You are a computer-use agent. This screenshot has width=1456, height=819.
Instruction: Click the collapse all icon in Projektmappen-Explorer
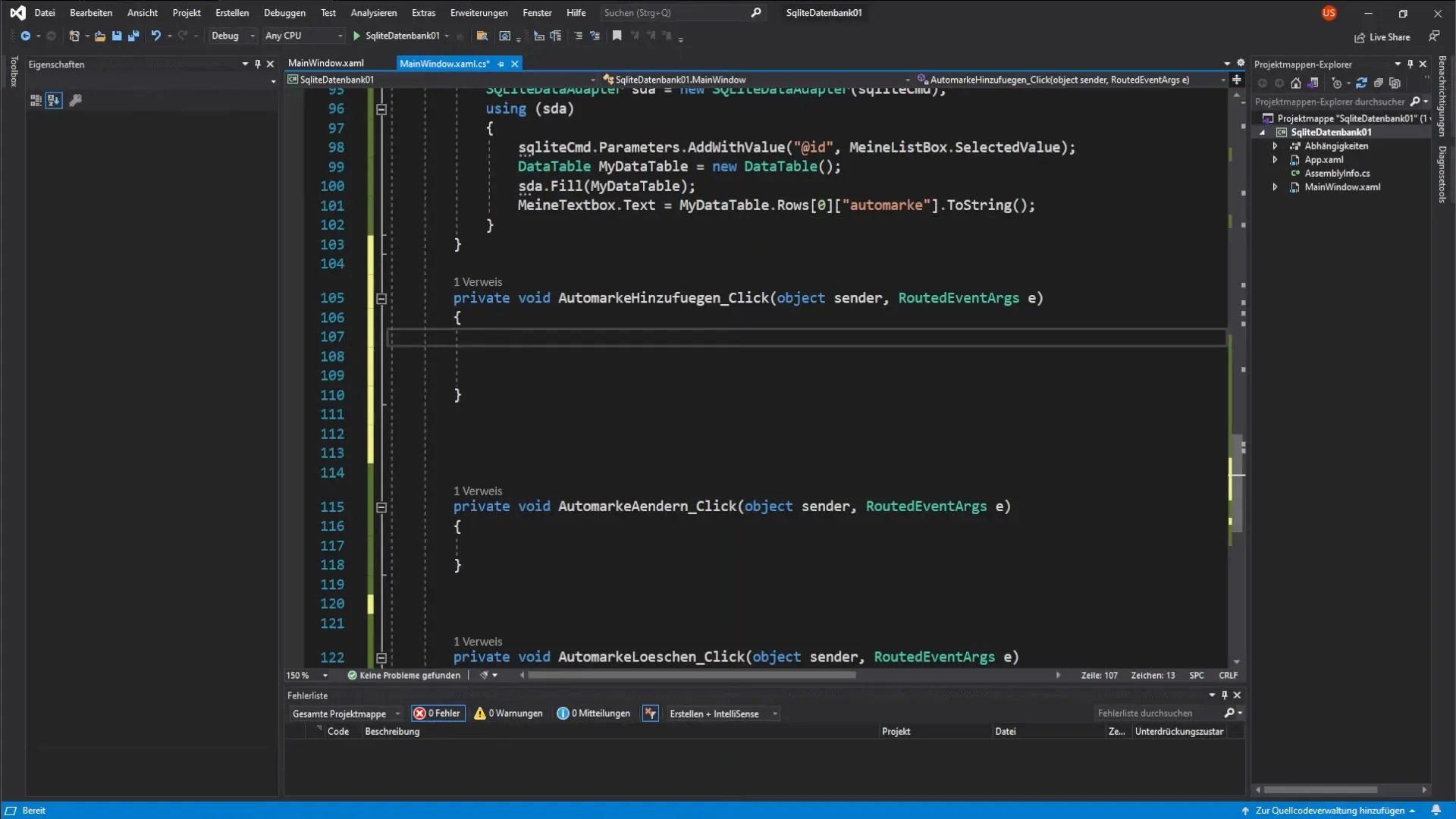[x=1378, y=83]
